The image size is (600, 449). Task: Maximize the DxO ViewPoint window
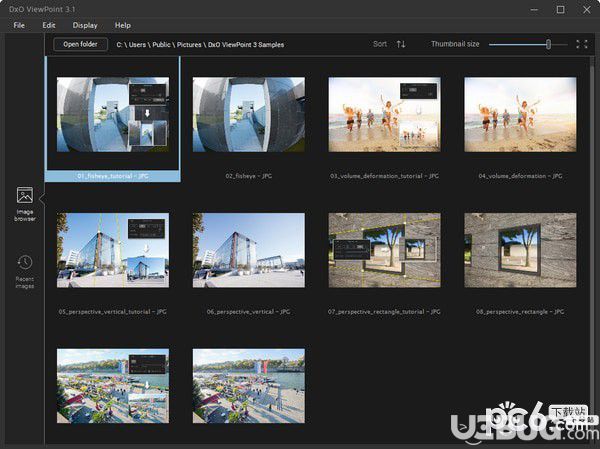(x=561, y=10)
